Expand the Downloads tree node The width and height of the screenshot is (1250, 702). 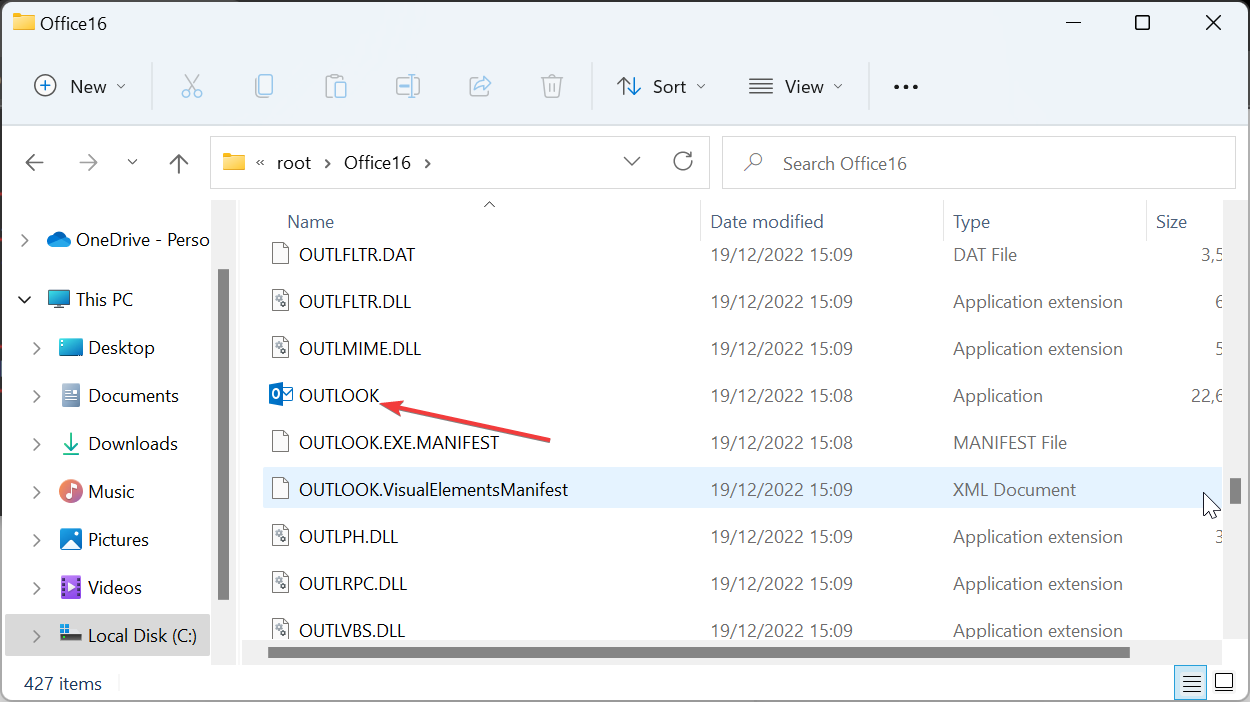tap(37, 444)
